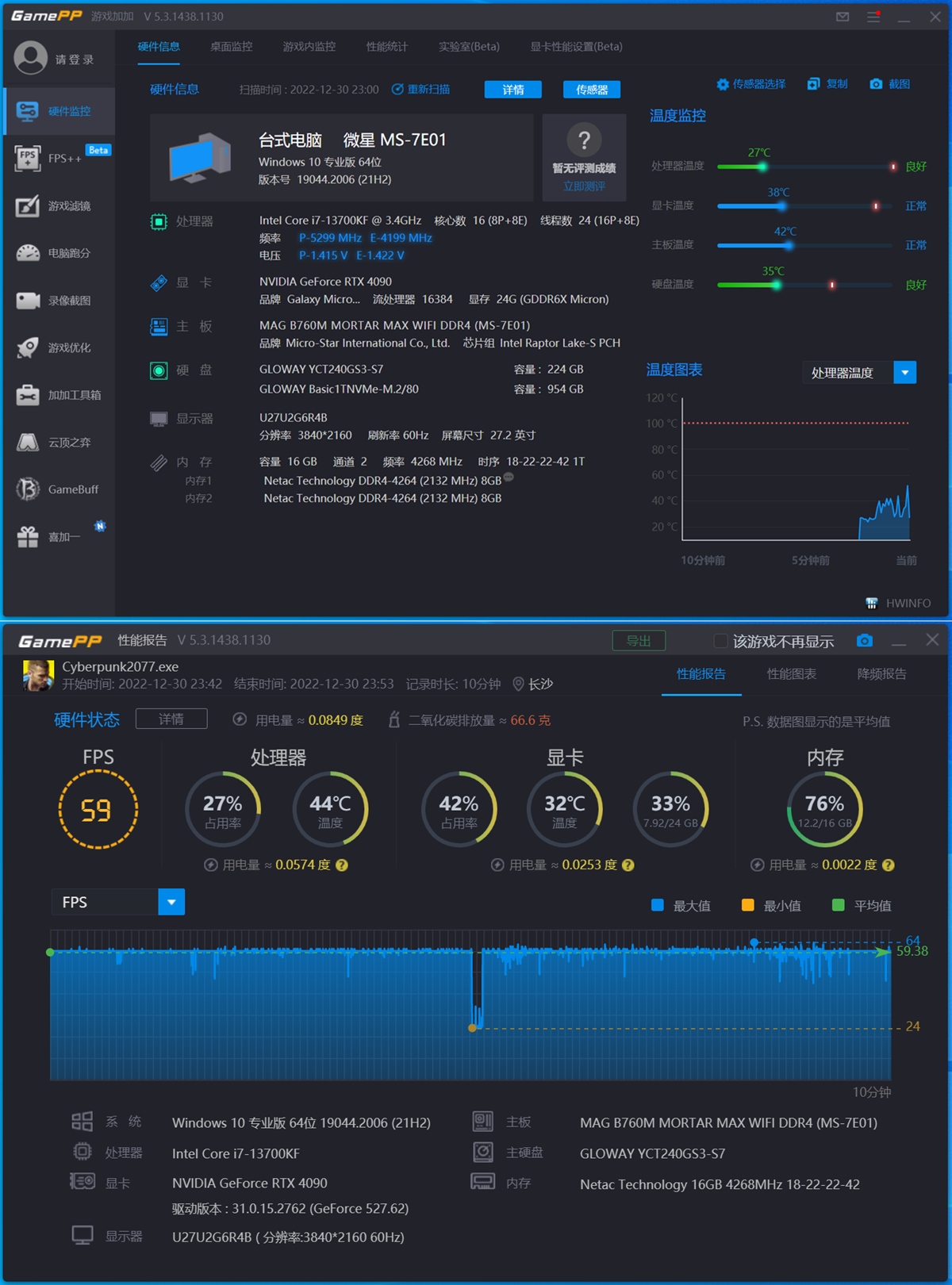
Task: Open the 喜加一 gift section
Action: 59,537
